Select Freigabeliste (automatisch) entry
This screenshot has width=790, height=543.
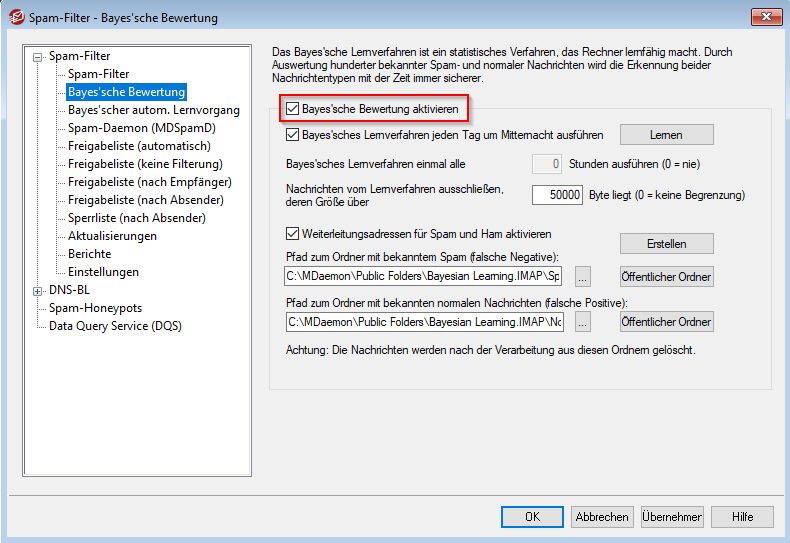click(x=139, y=146)
